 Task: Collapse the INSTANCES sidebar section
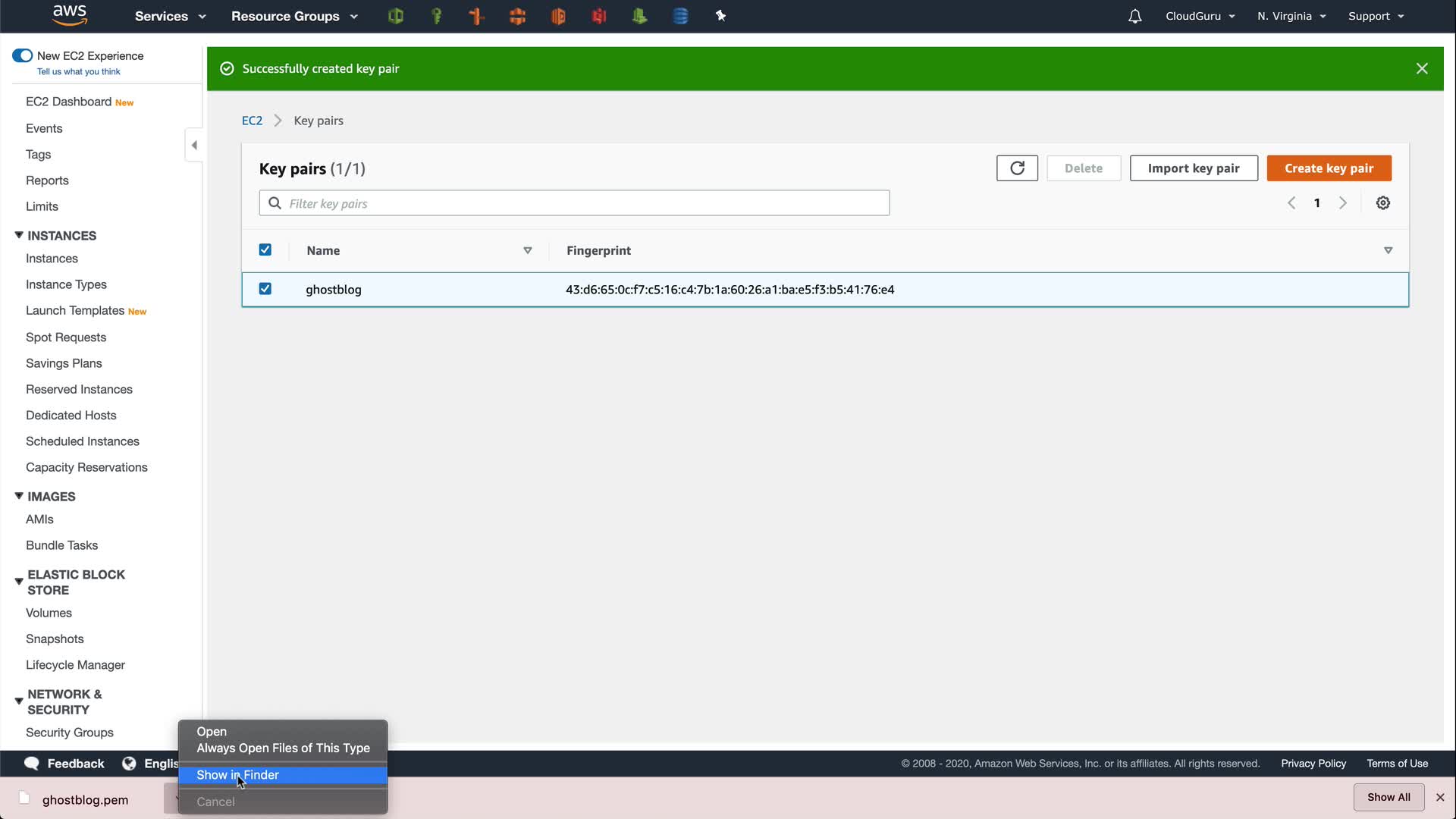point(19,236)
